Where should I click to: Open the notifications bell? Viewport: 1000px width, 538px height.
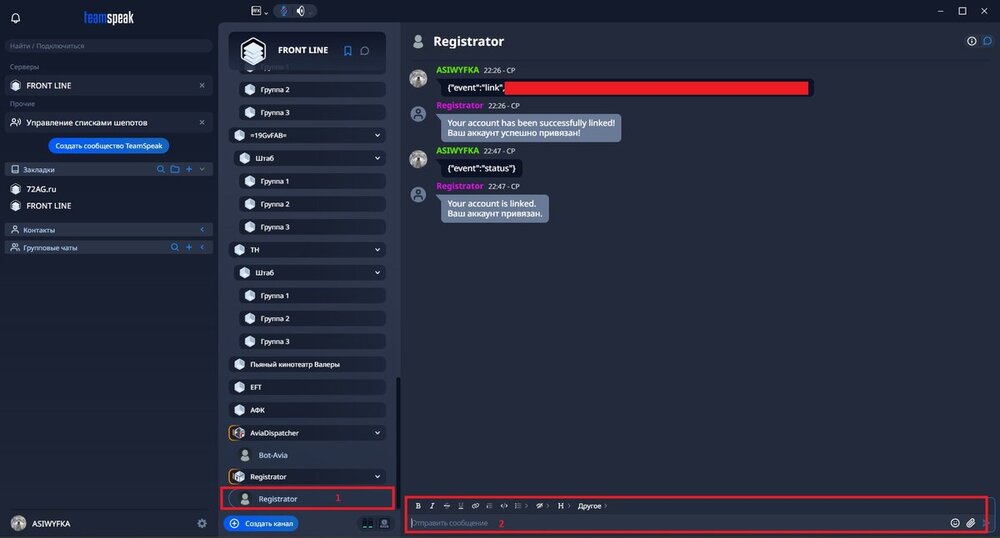tap(16, 18)
